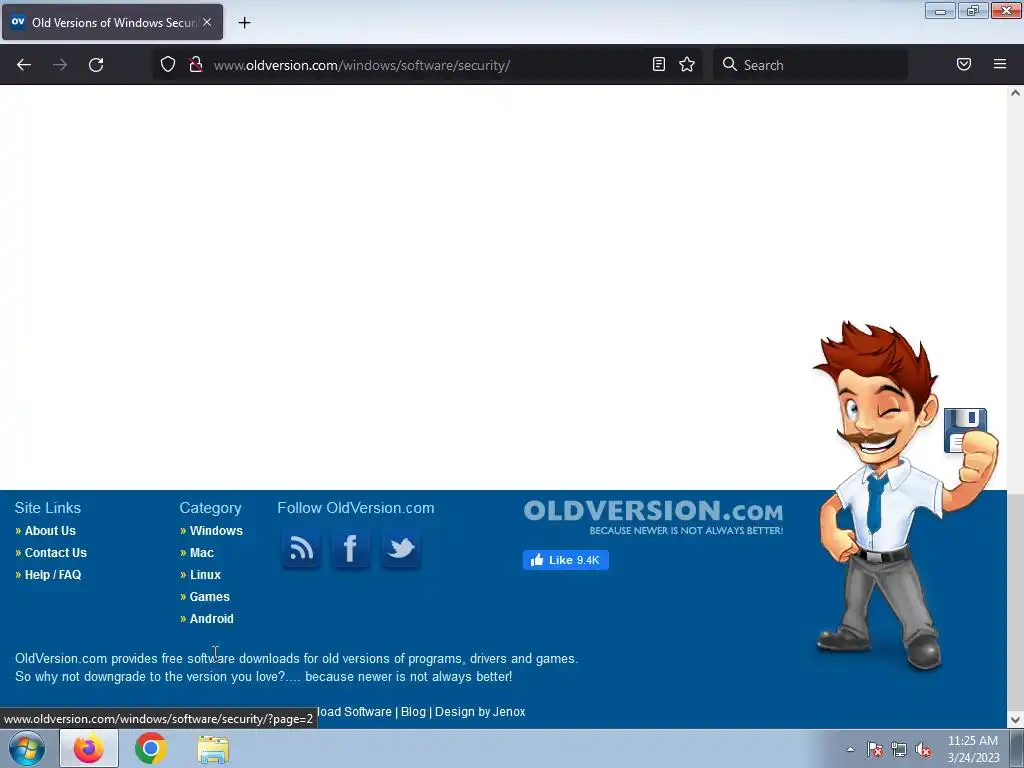Click the Facebook Like 9.4K button
This screenshot has width=1024, height=768.
pyautogui.click(x=566, y=560)
